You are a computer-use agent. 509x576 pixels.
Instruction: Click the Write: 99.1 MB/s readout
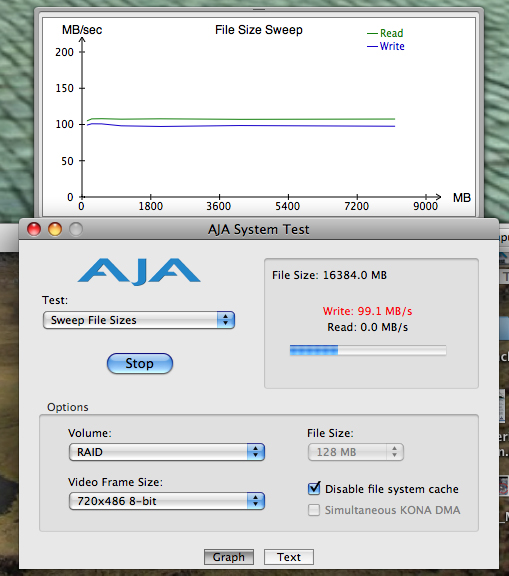[x=368, y=311]
